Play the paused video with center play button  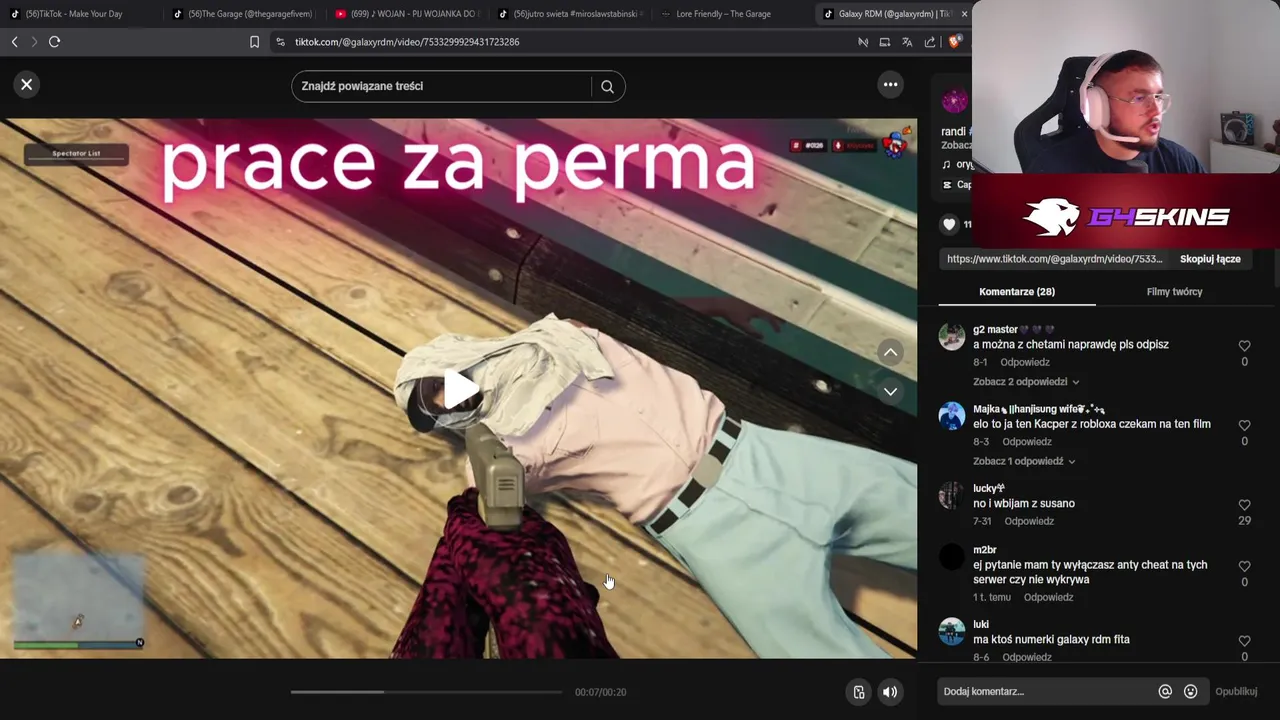point(459,389)
